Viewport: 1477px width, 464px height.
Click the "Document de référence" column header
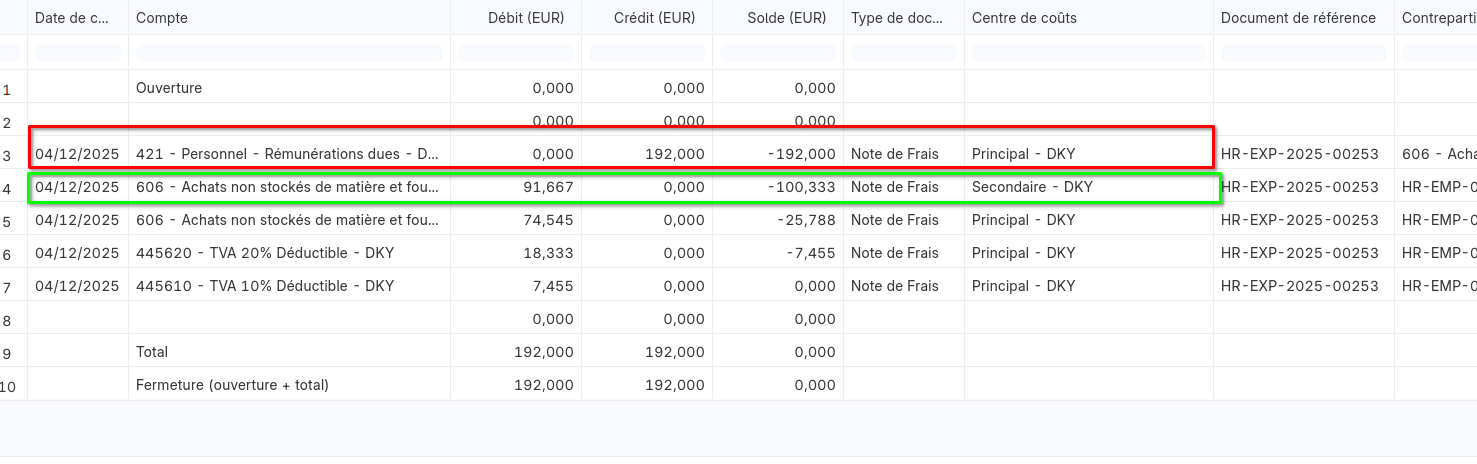tap(1298, 18)
